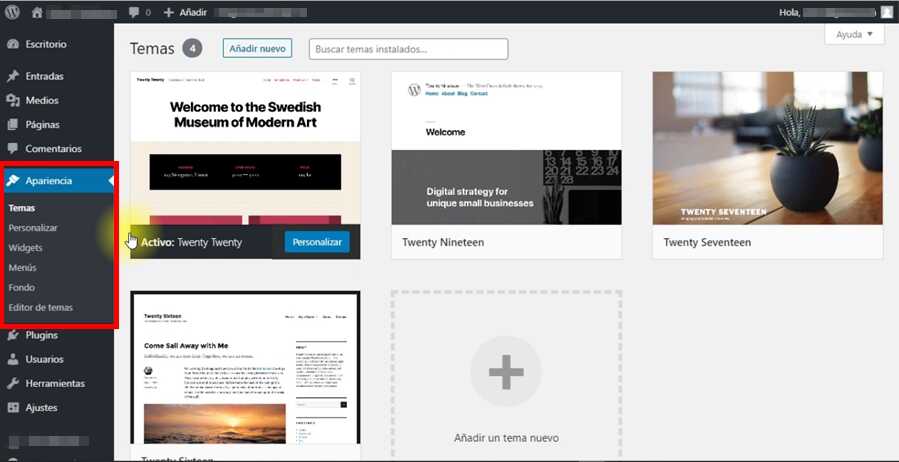Click the theme count badge 4

click(x=193, y=49)
